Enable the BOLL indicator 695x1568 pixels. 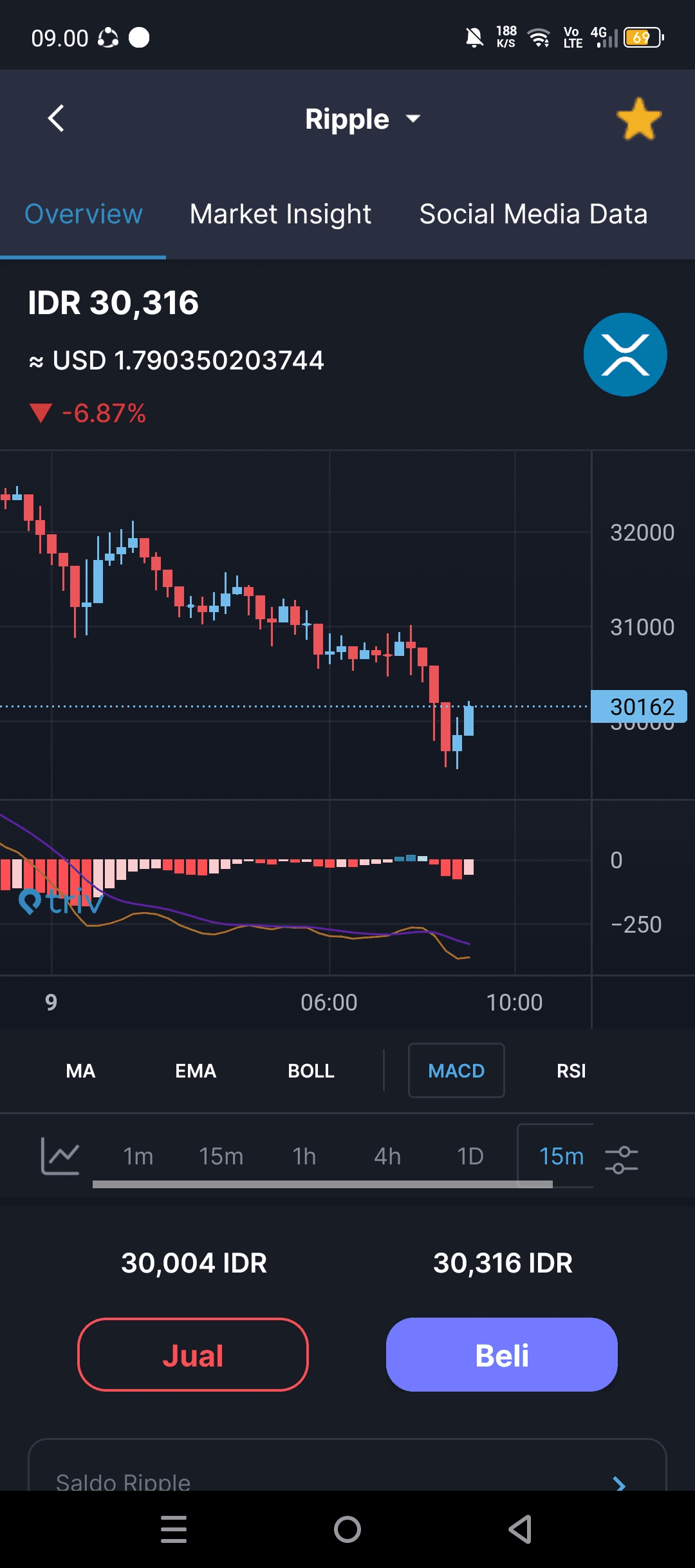[x=311, y=1071]
